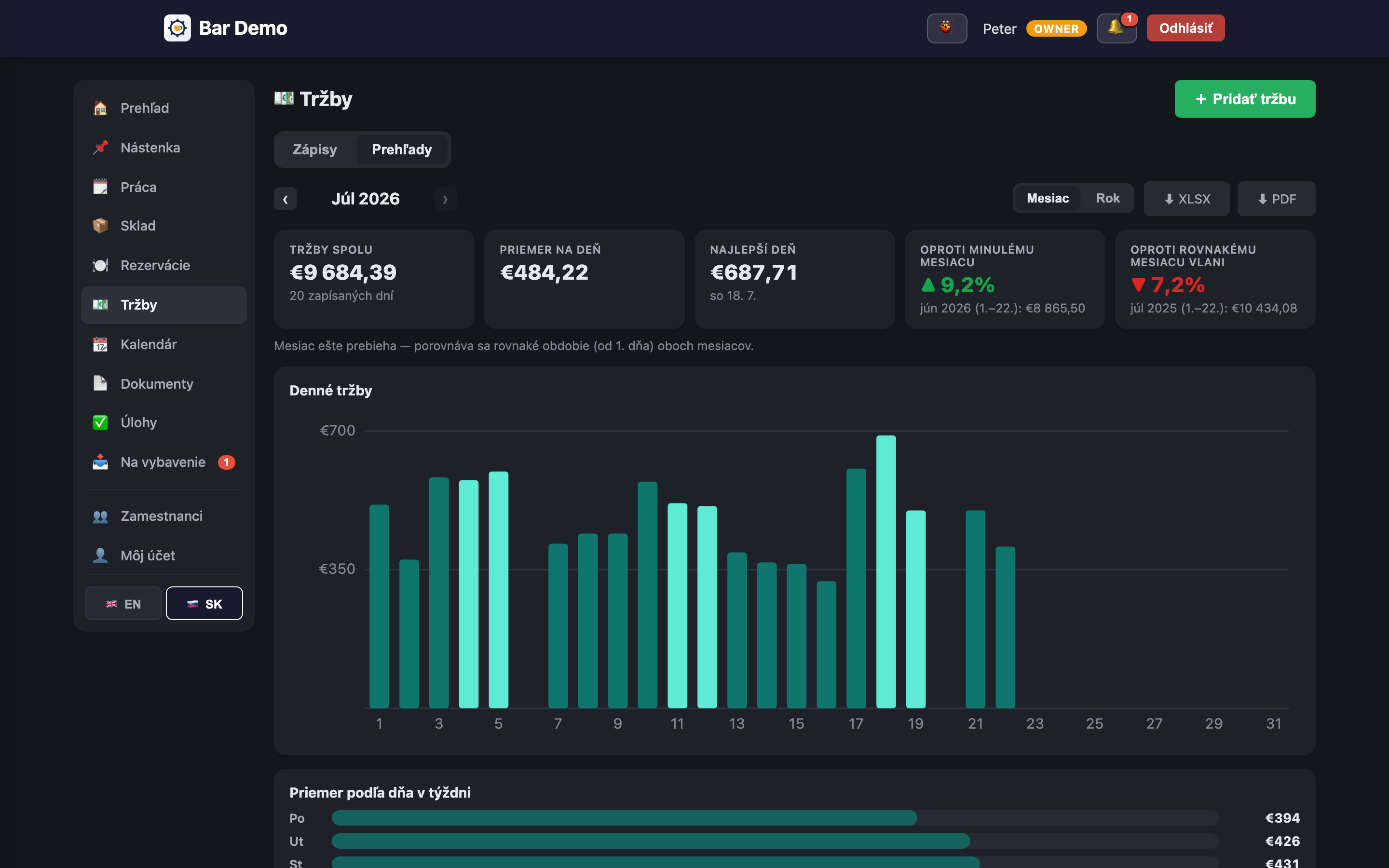Go to next month with right chevron

pos(446,199)
